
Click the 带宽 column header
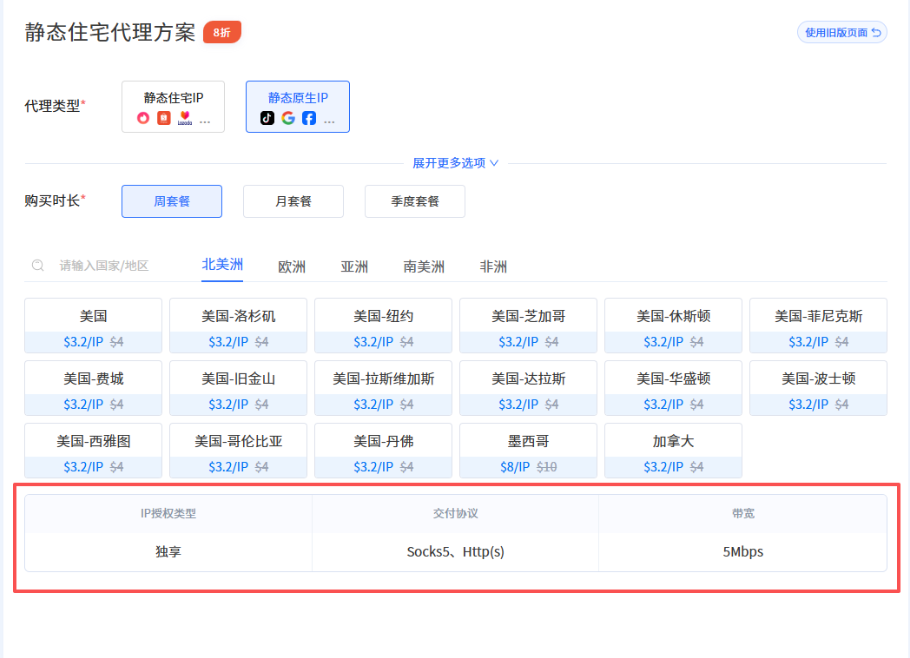coord(743,514)
